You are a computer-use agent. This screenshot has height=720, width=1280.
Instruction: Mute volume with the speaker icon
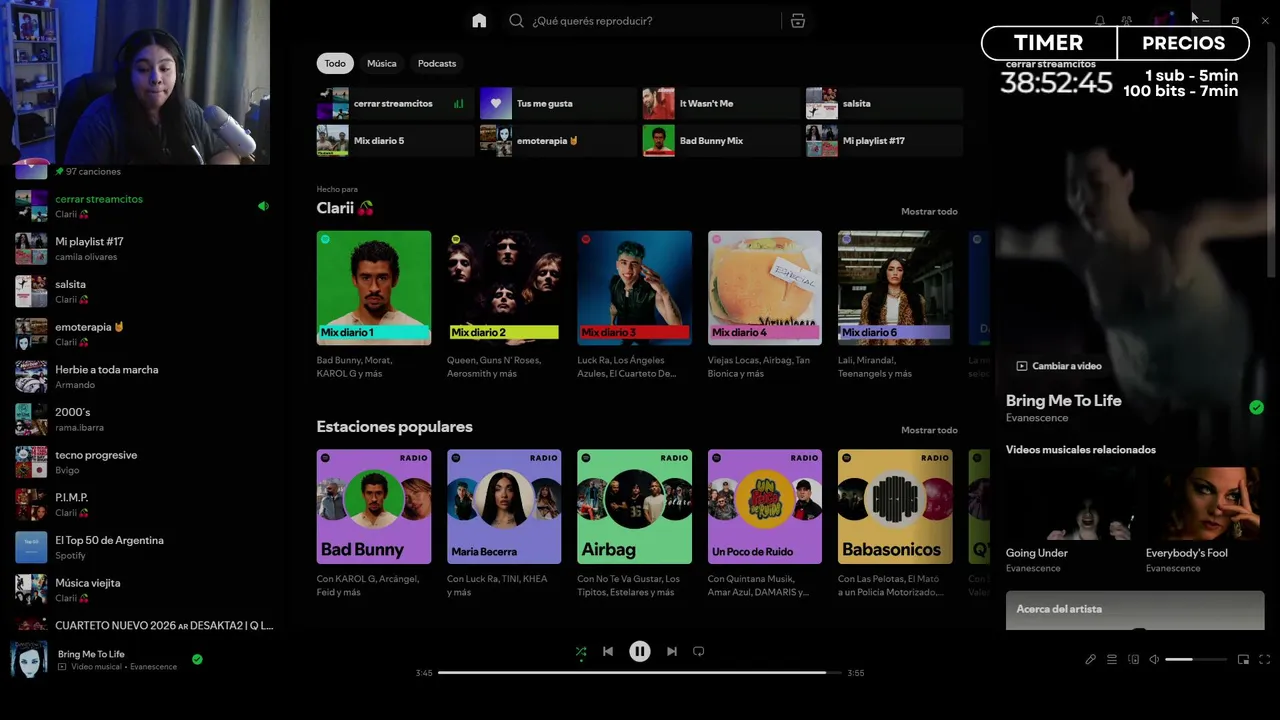point(1154,659)
